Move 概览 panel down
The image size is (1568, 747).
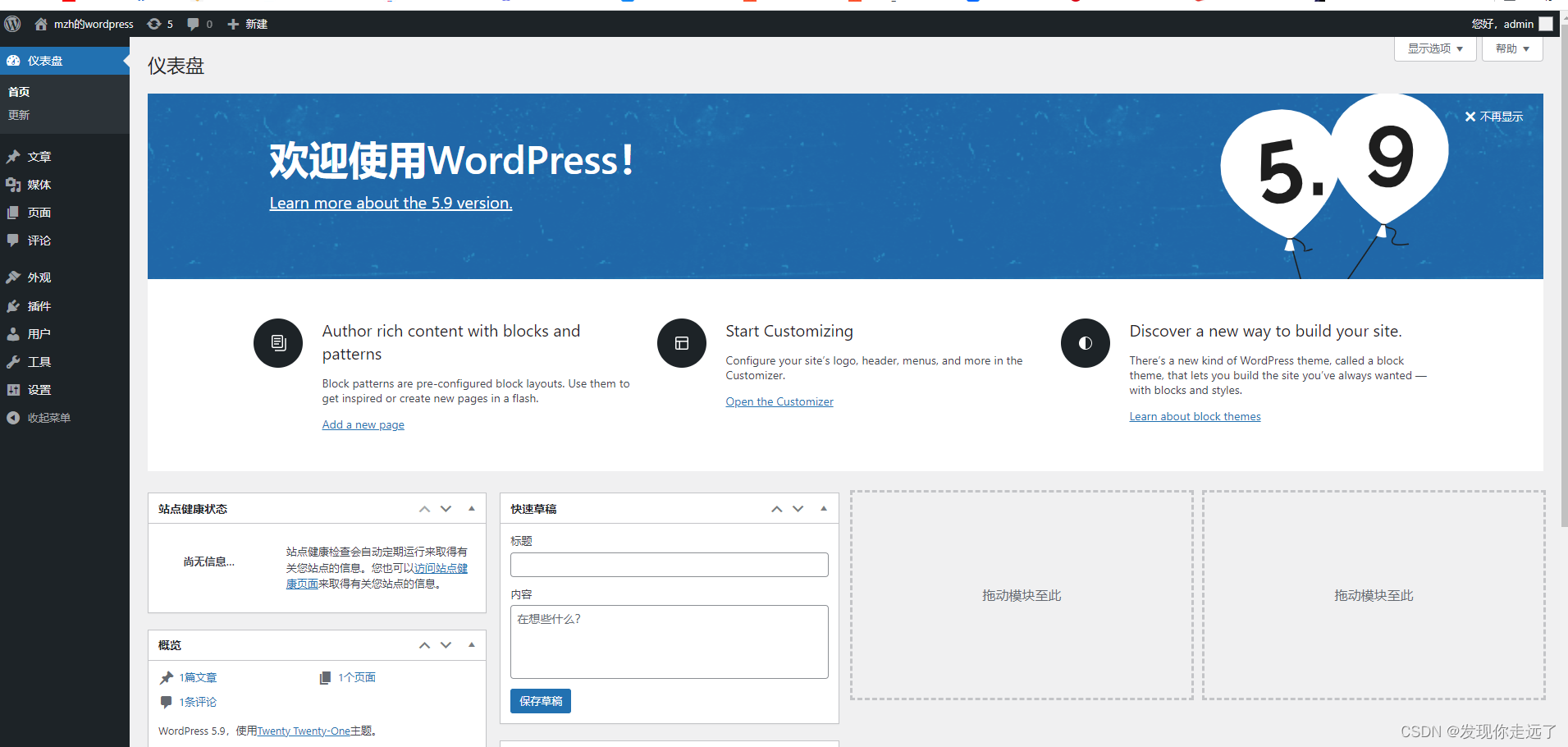pos(446,645)
